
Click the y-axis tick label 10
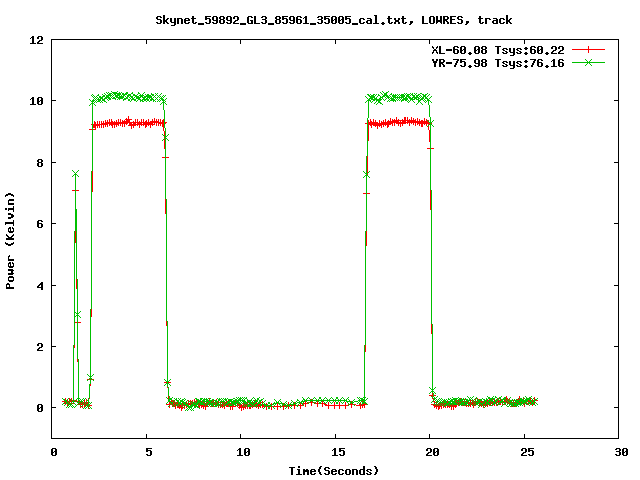pos(36,101)
